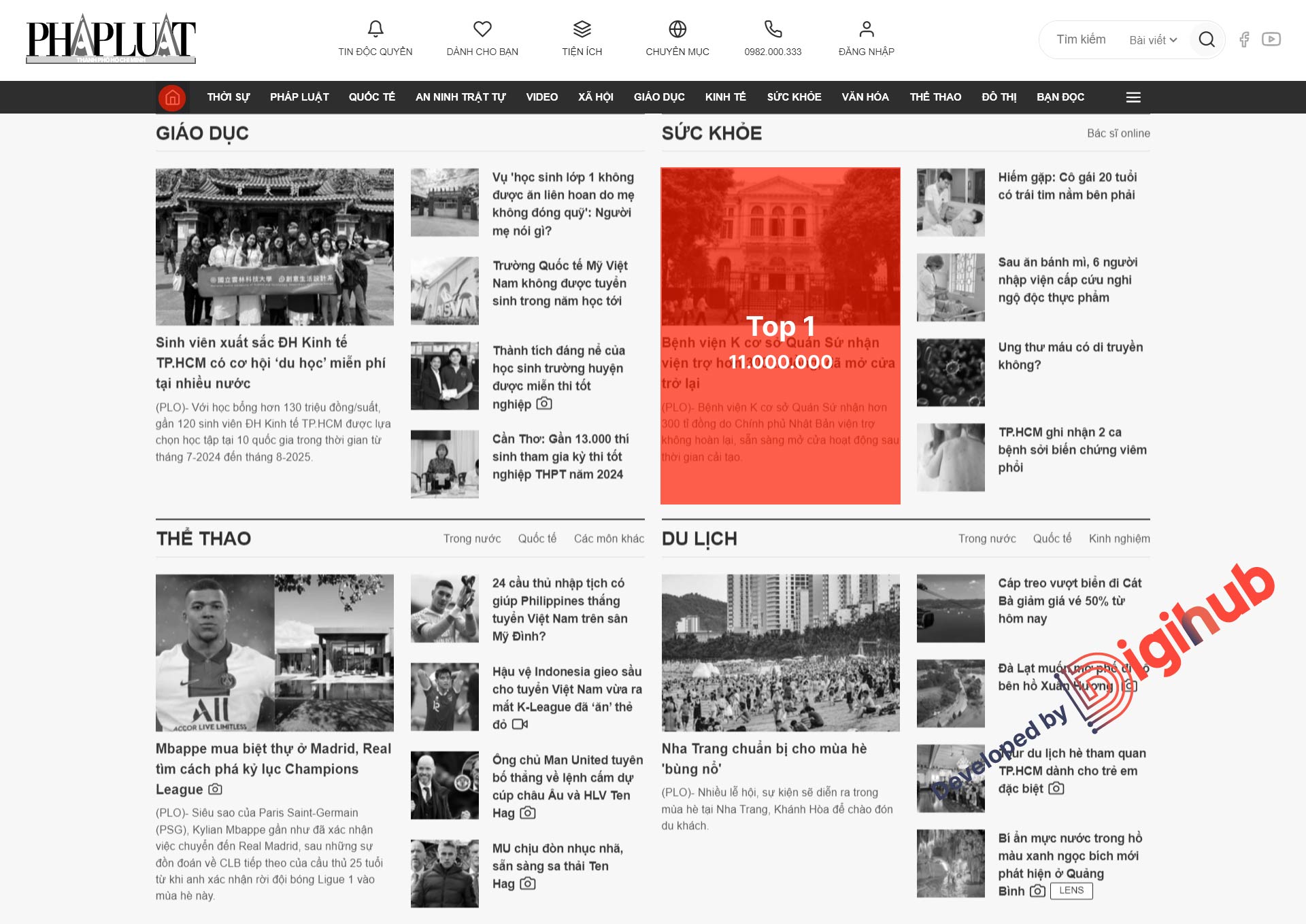Select the THỂ THAO menu item
Viewport: 1306px width, 924px height.
(934, 96)
